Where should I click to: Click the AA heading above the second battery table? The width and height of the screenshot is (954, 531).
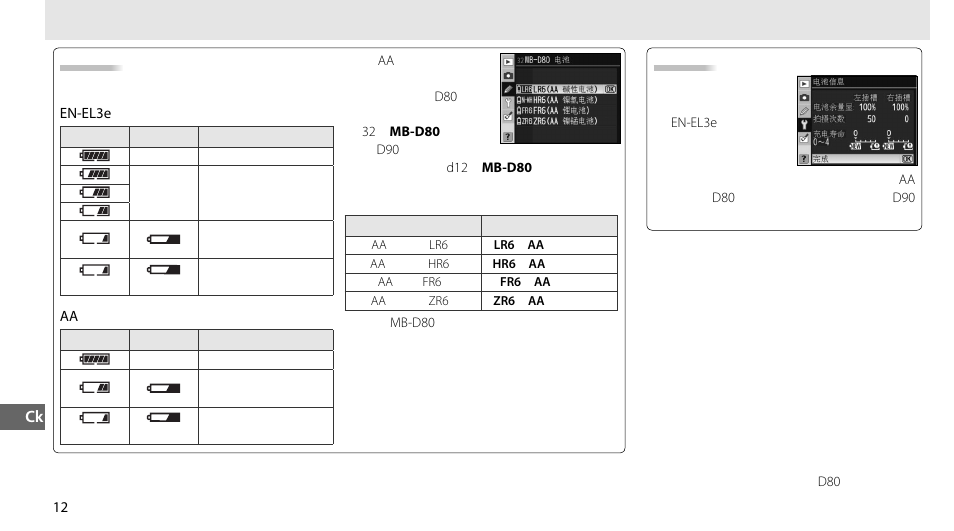tap(69, 316)
